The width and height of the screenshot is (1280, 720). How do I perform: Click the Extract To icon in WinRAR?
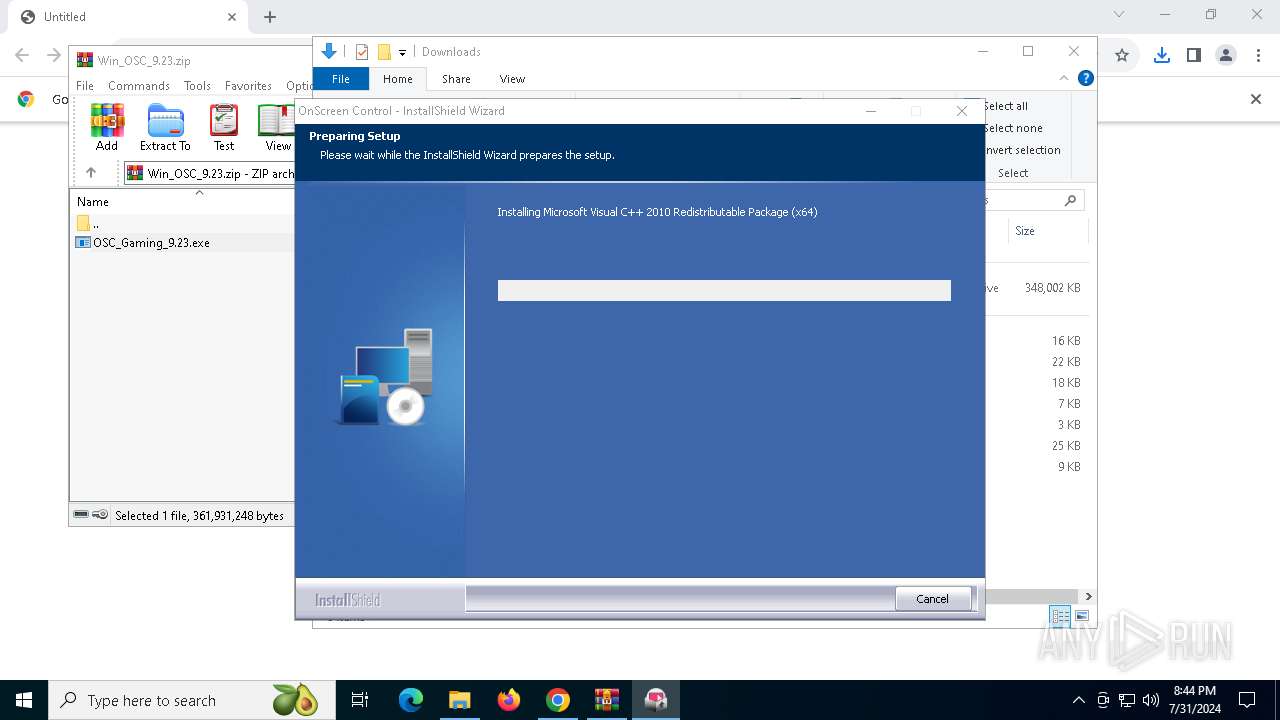165,127
